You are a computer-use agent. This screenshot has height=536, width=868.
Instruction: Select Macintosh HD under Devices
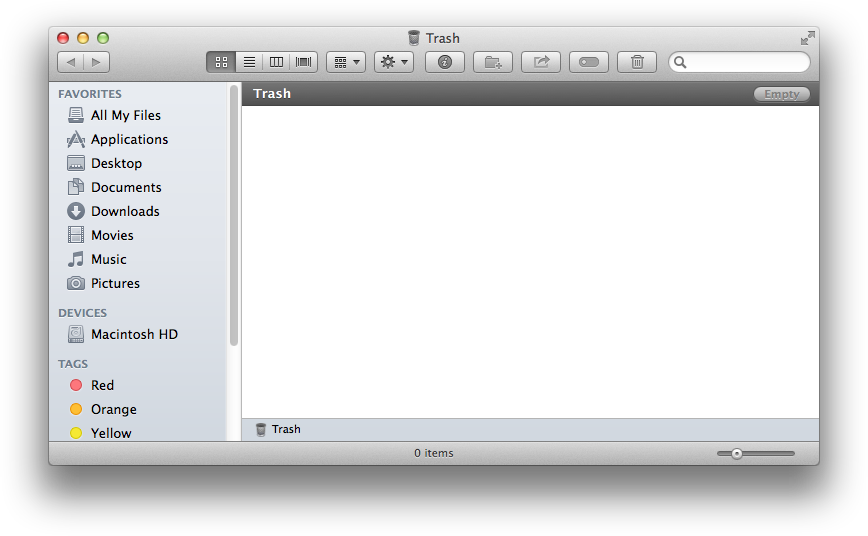coord(134,334)
